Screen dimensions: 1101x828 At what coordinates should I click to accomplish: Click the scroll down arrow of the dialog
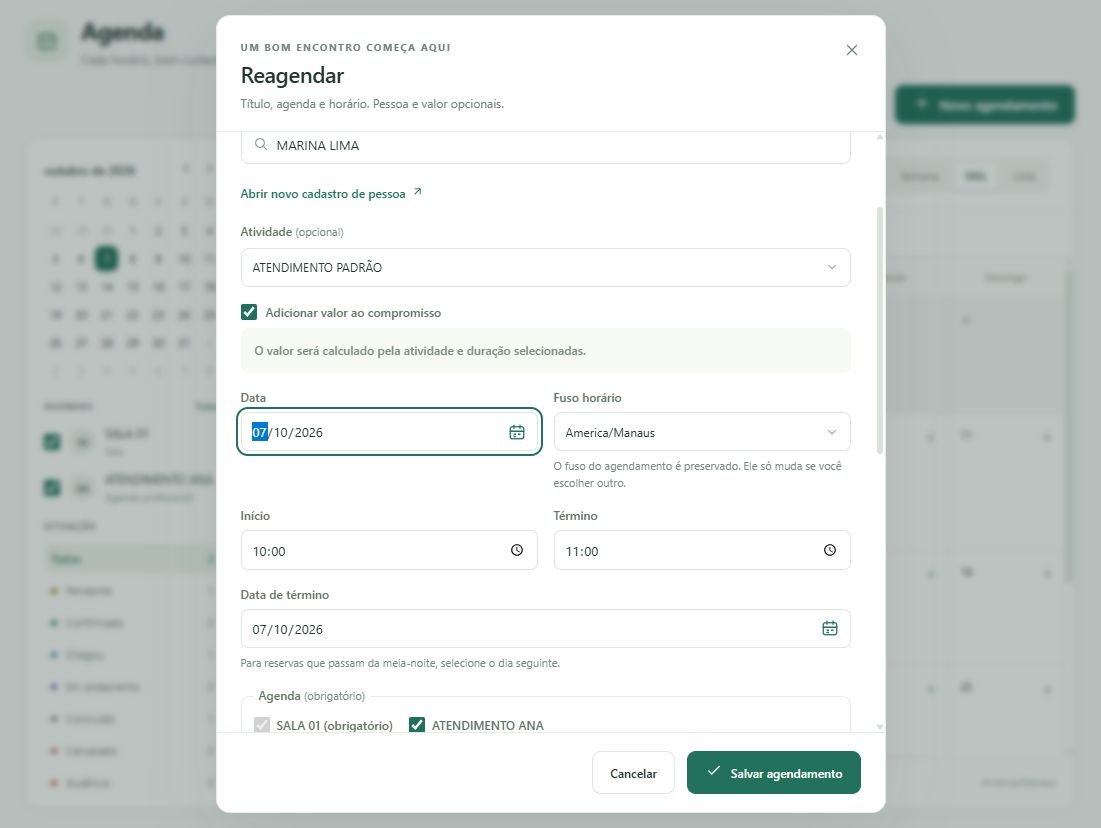pyautogui.click(x=879, y=727)
